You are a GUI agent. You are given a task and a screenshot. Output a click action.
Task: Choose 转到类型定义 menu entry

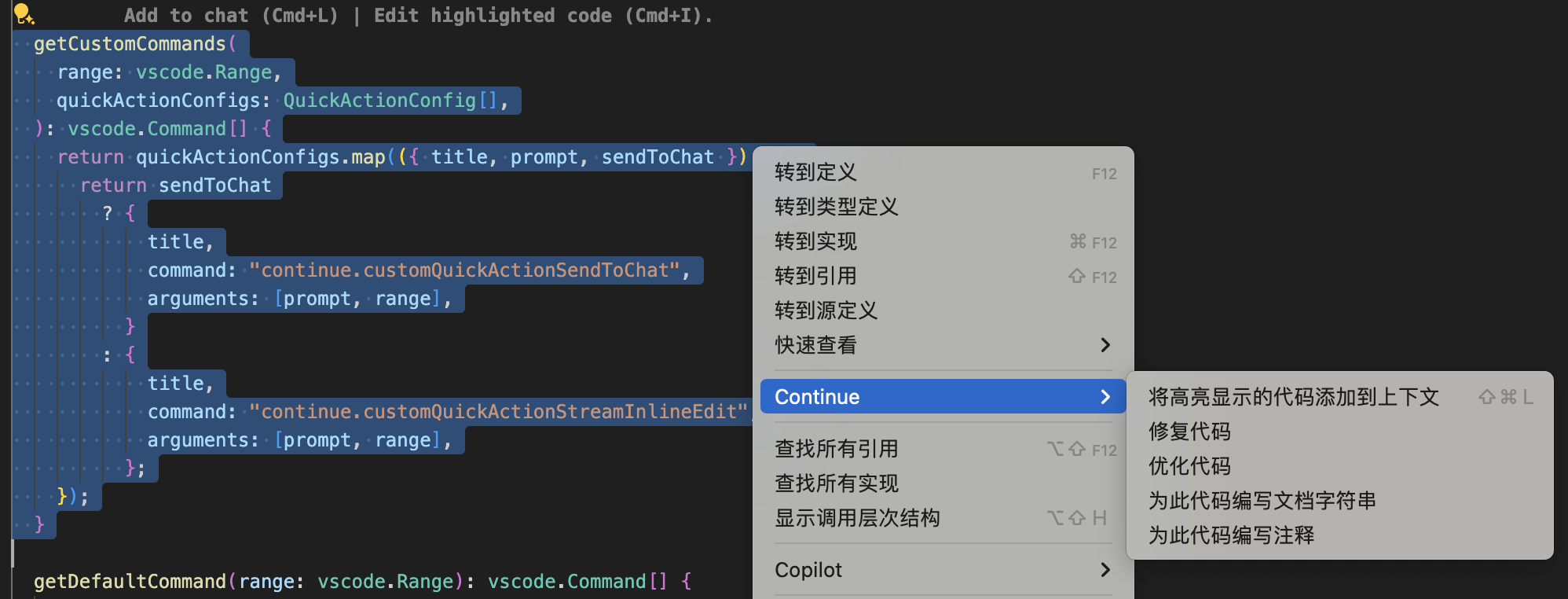coord(836,207)
